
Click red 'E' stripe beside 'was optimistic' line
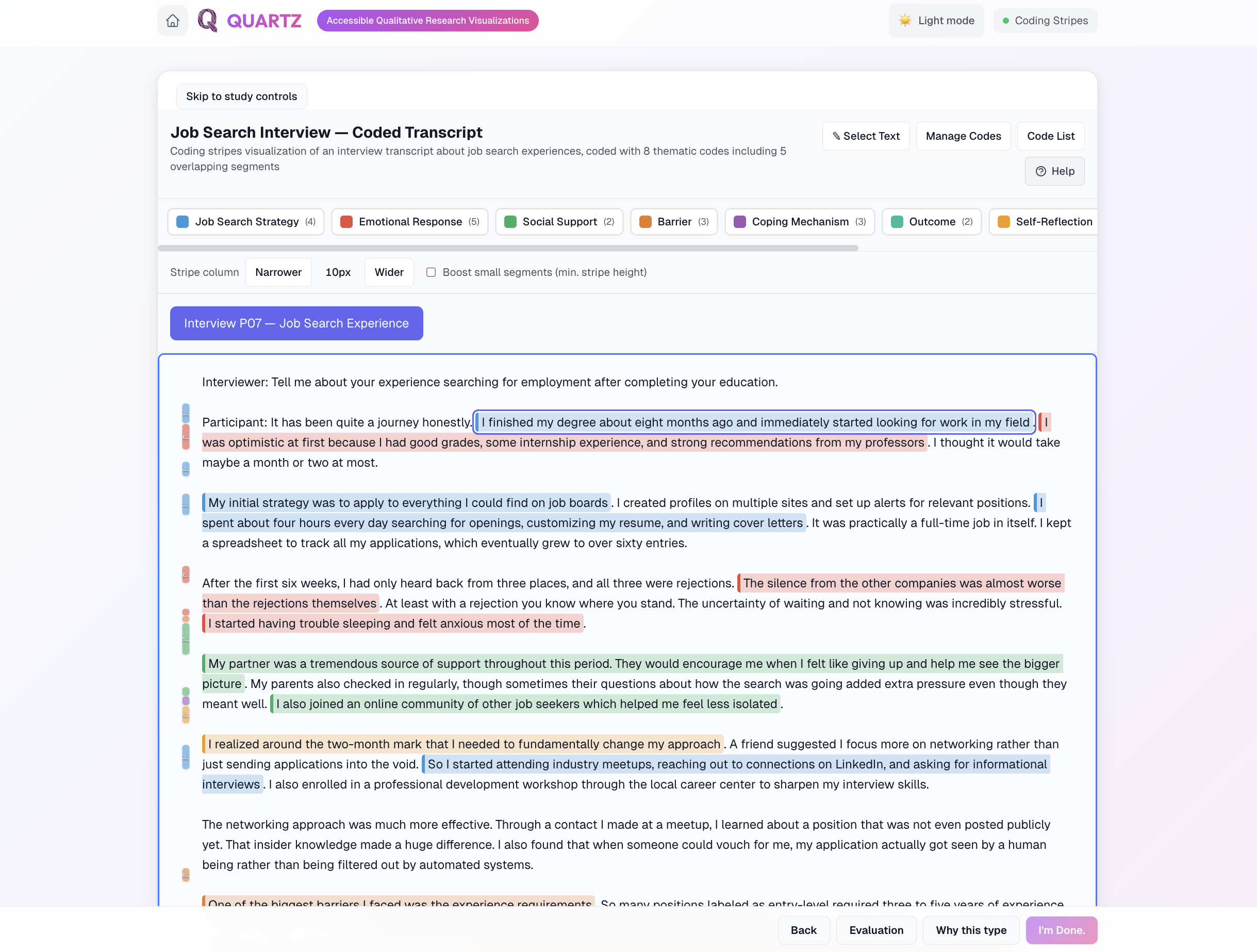pyautogui.click(x=186, y=436)
